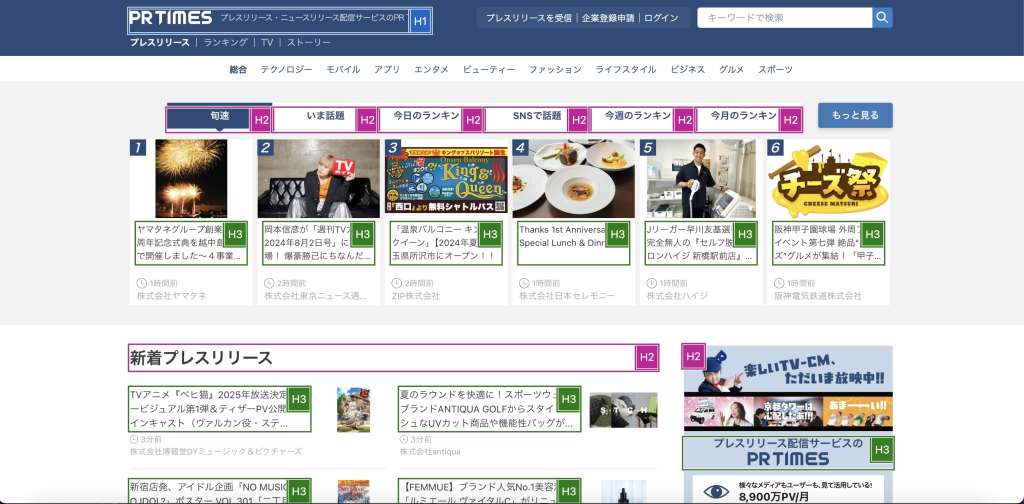Viewport: 1024px width, 504px height.
Task: Select the エンタメ category
Action: point(431,69)
